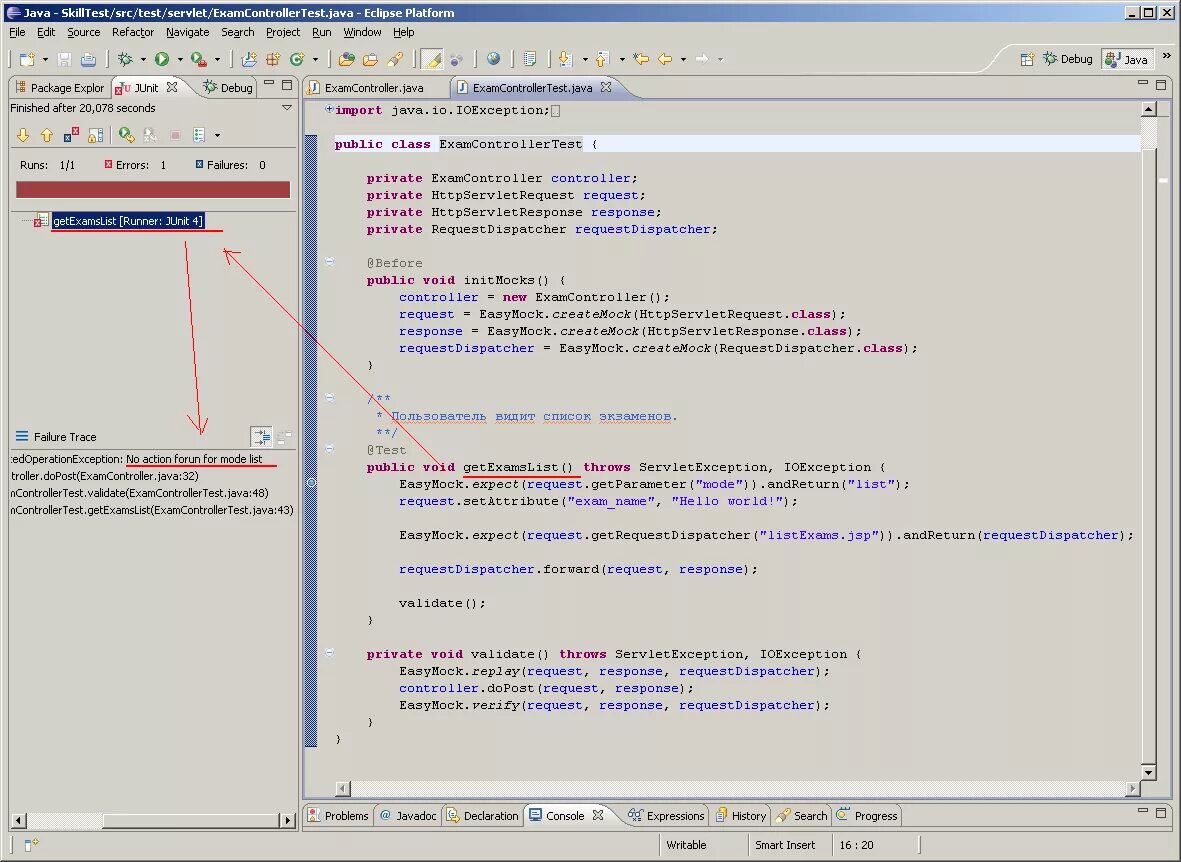The height and width of the screenshot is (862, 1181).
Task: Open the Source menu
Action: [x=83, y=32]
